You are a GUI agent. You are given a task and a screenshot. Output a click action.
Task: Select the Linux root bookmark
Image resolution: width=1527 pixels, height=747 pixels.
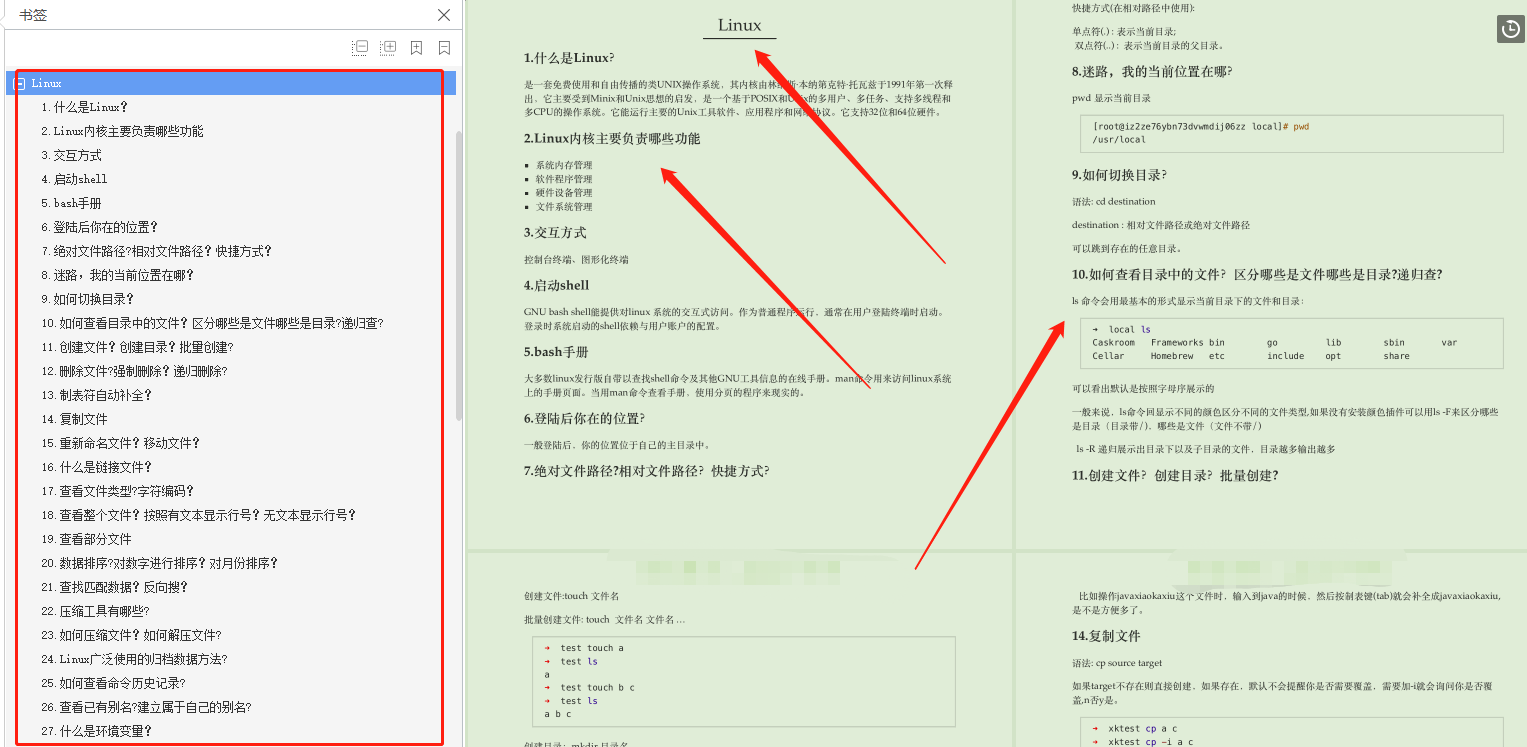click(x=46, y=83)
